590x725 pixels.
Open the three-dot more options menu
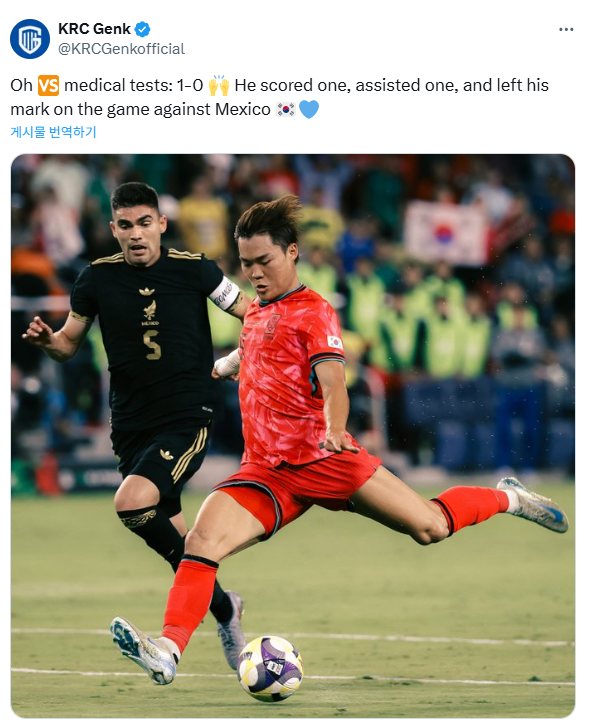point(566,30)
